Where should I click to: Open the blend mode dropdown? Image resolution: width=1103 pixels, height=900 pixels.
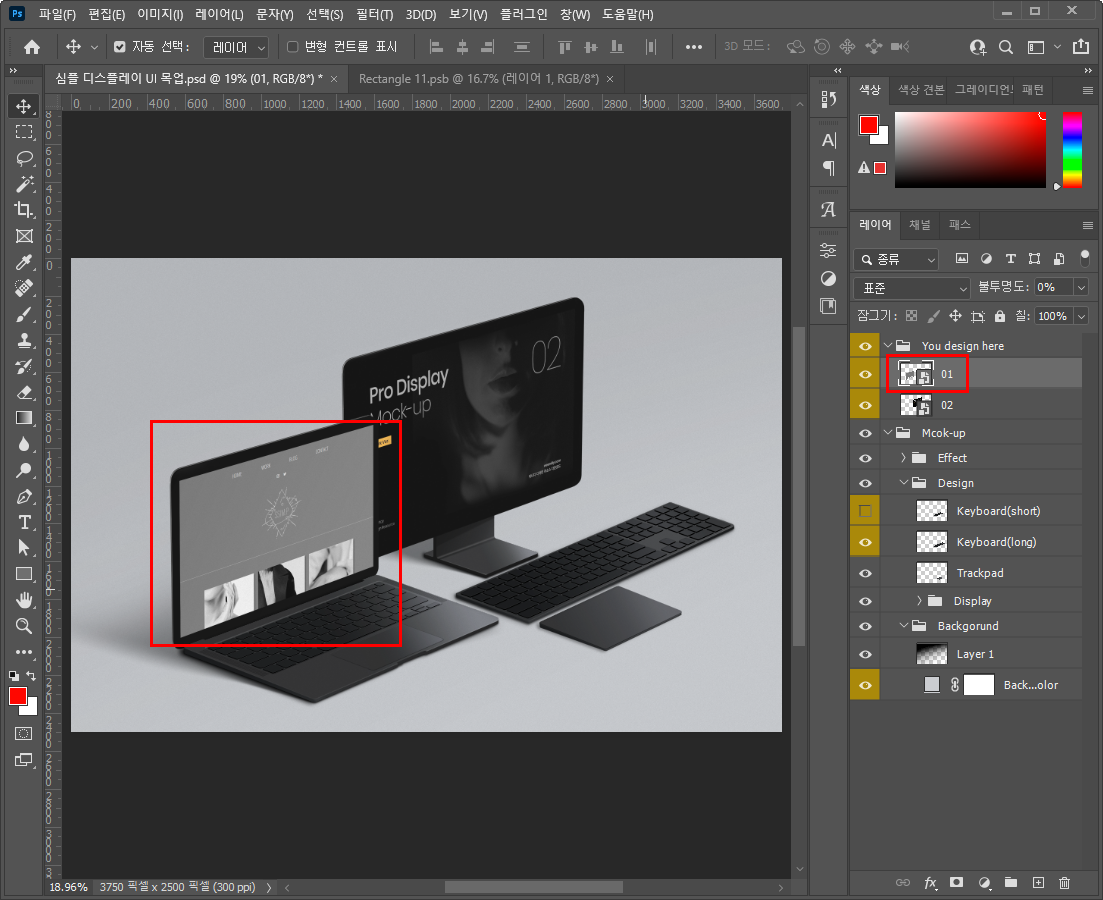912,288
